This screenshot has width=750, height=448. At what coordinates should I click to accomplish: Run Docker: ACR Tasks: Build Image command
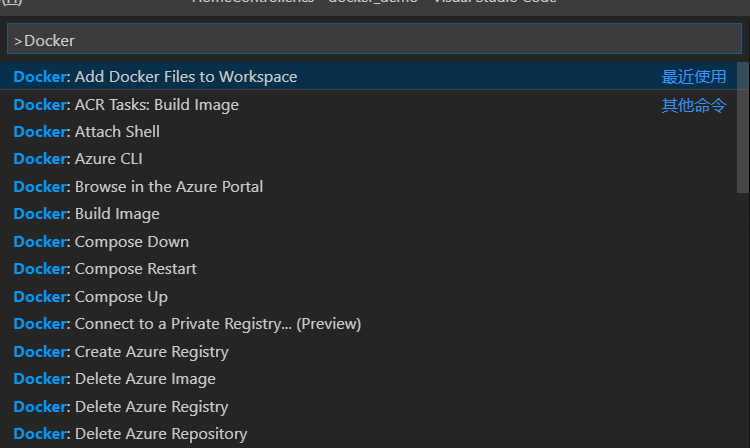click(368, 104)
